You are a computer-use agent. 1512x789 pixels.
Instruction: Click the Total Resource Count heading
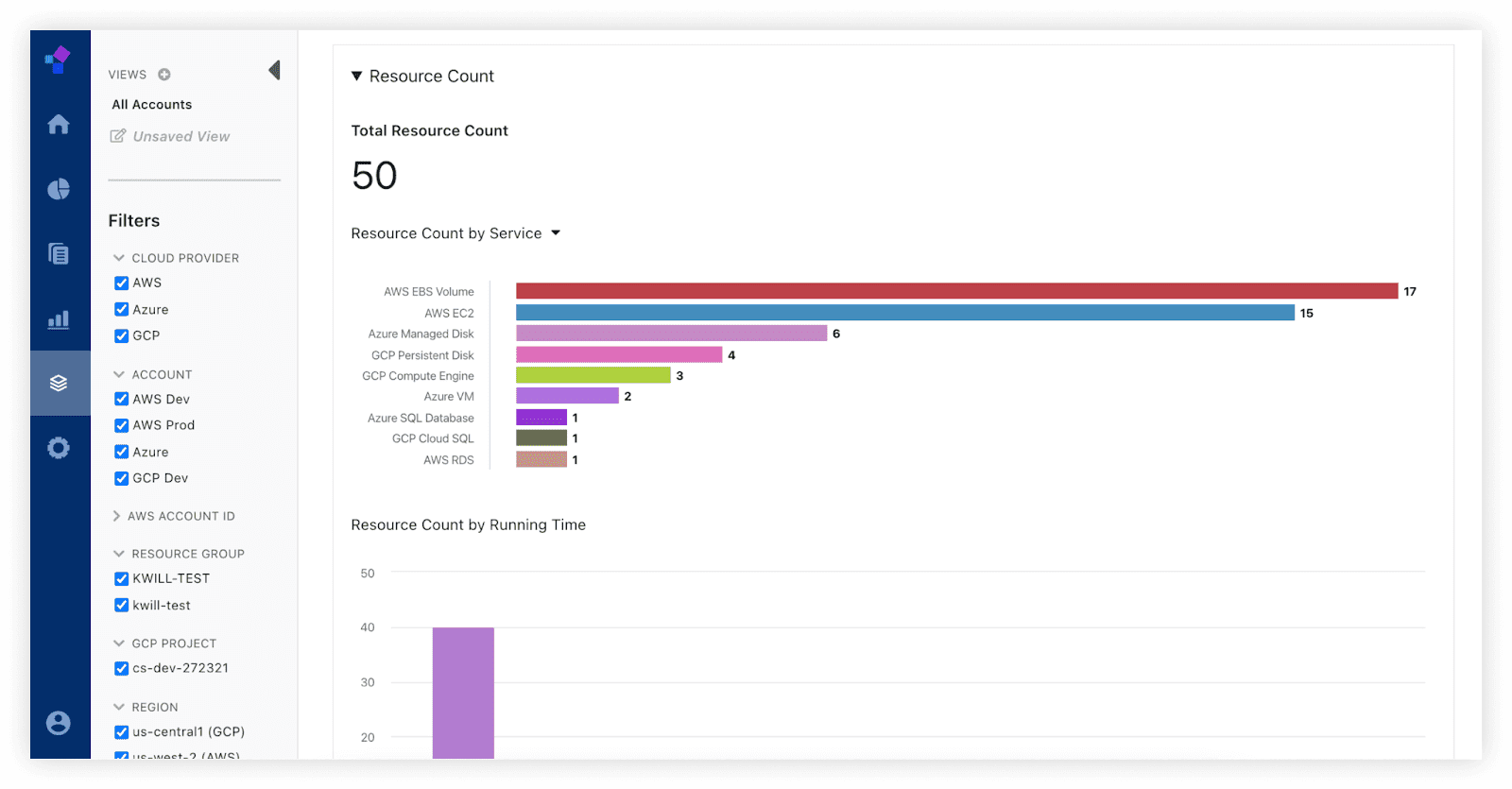tap(430, 130)
